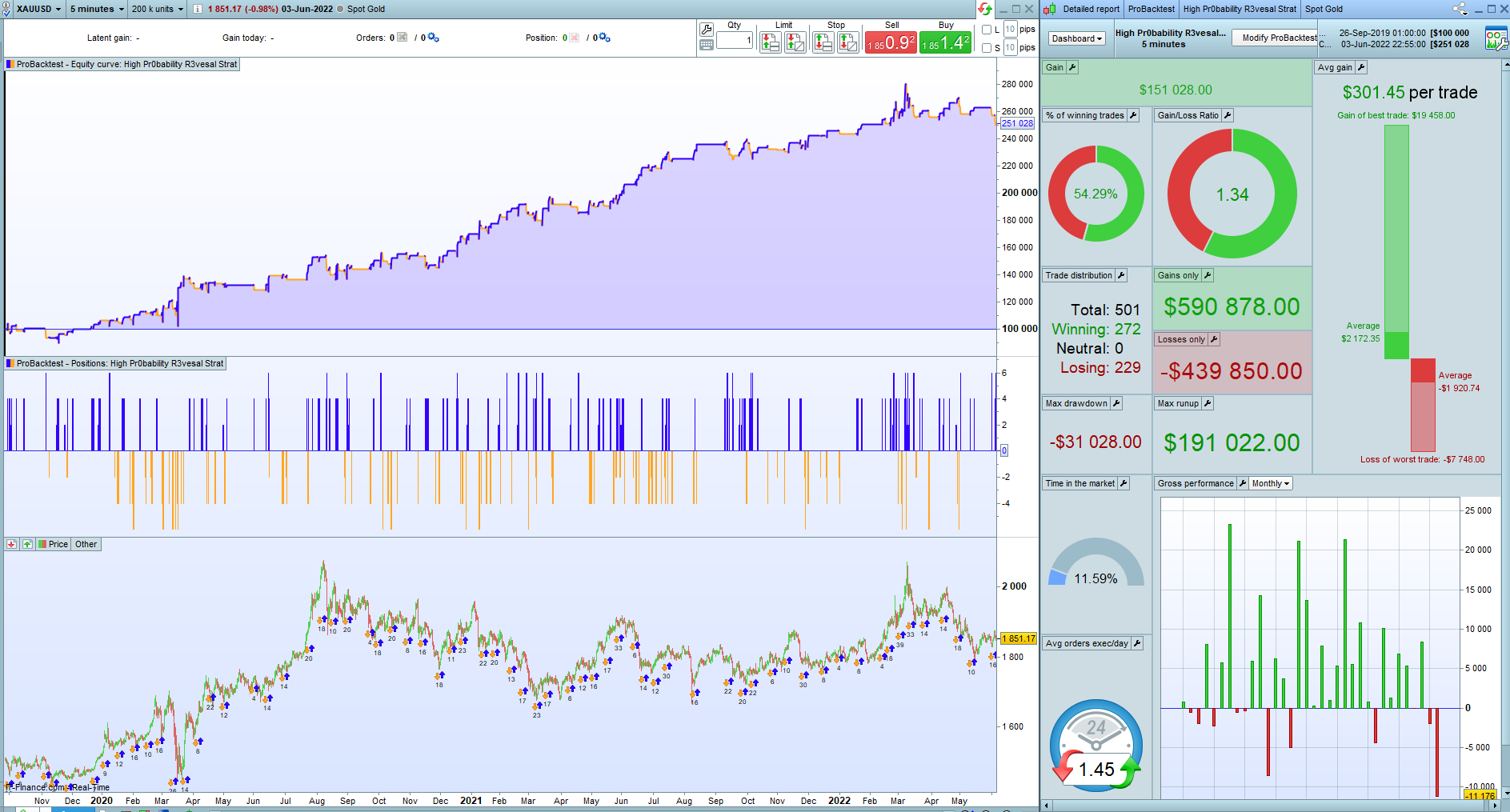Click the Max drawdown label button
Image resolution: width=1510 pixels, height=812 pixels.
click(x=1076, y=403)
